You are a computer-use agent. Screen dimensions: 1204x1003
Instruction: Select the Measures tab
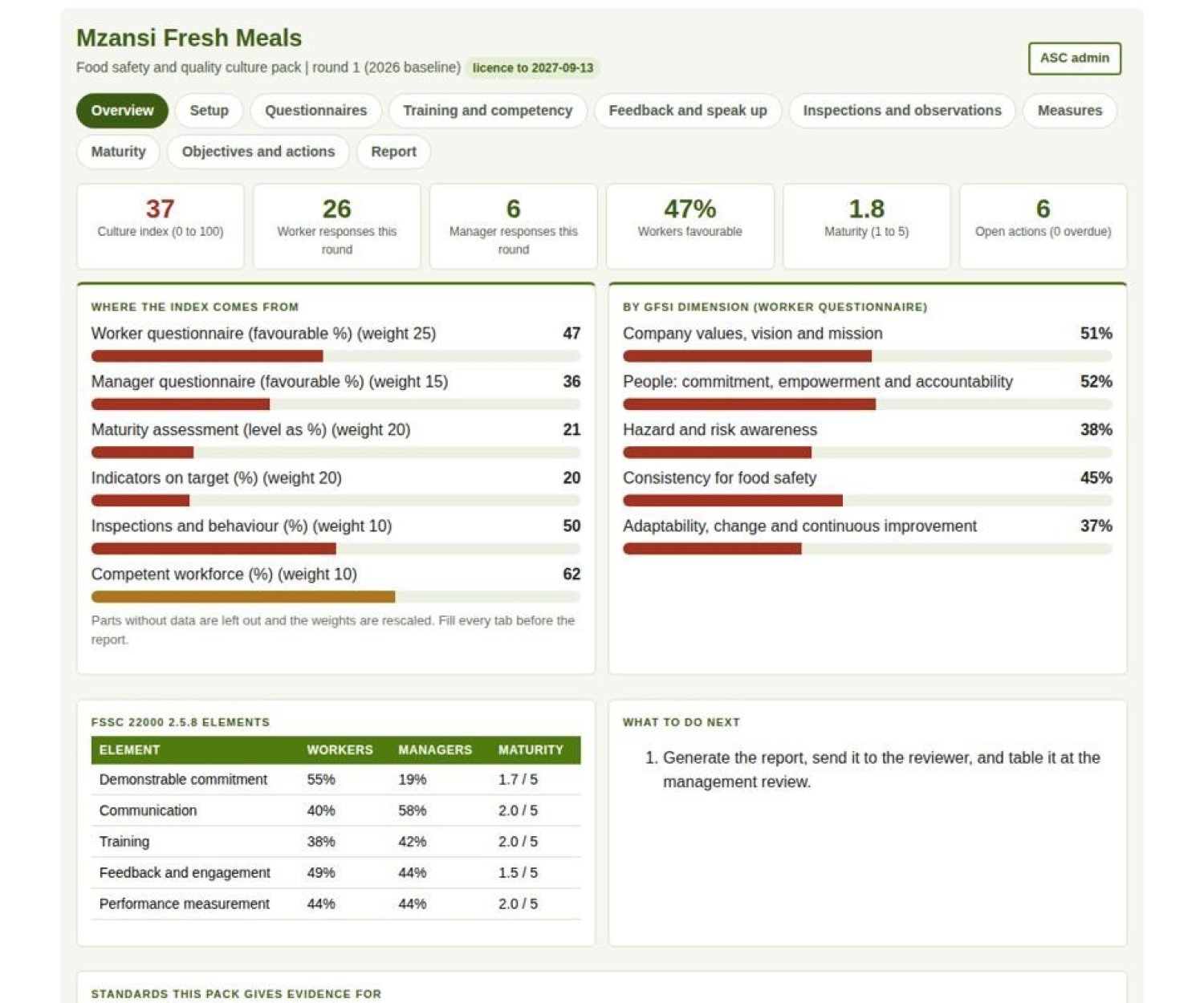point(1070,111)
